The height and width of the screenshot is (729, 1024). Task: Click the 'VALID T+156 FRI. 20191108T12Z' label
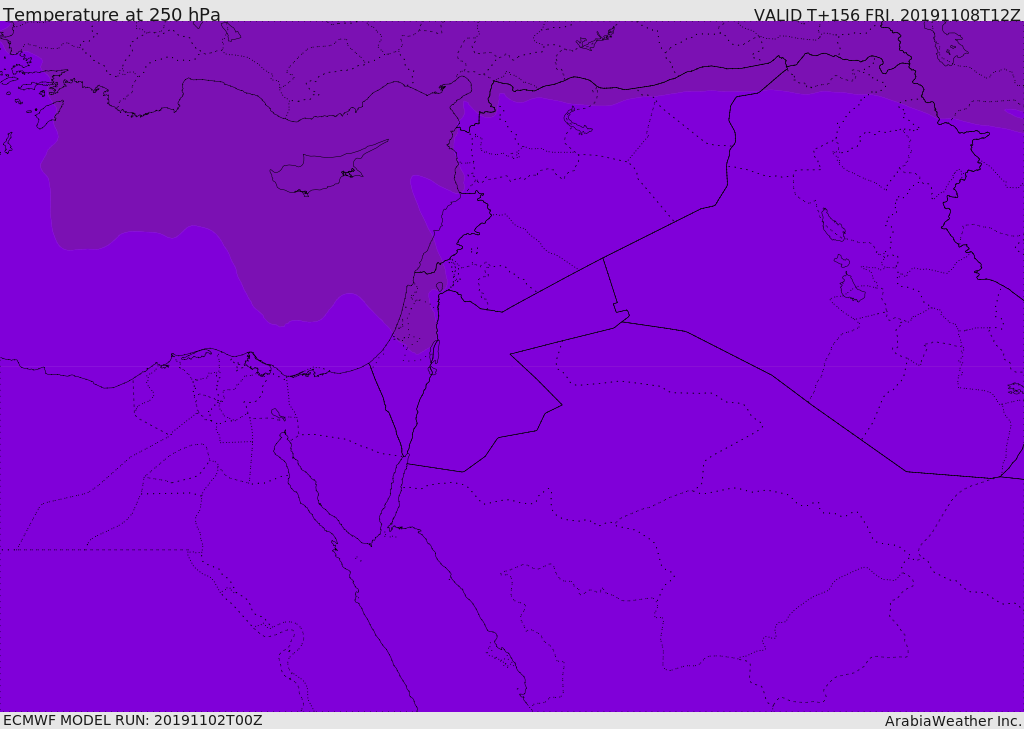pyautogui.click(x=886, y=14)
